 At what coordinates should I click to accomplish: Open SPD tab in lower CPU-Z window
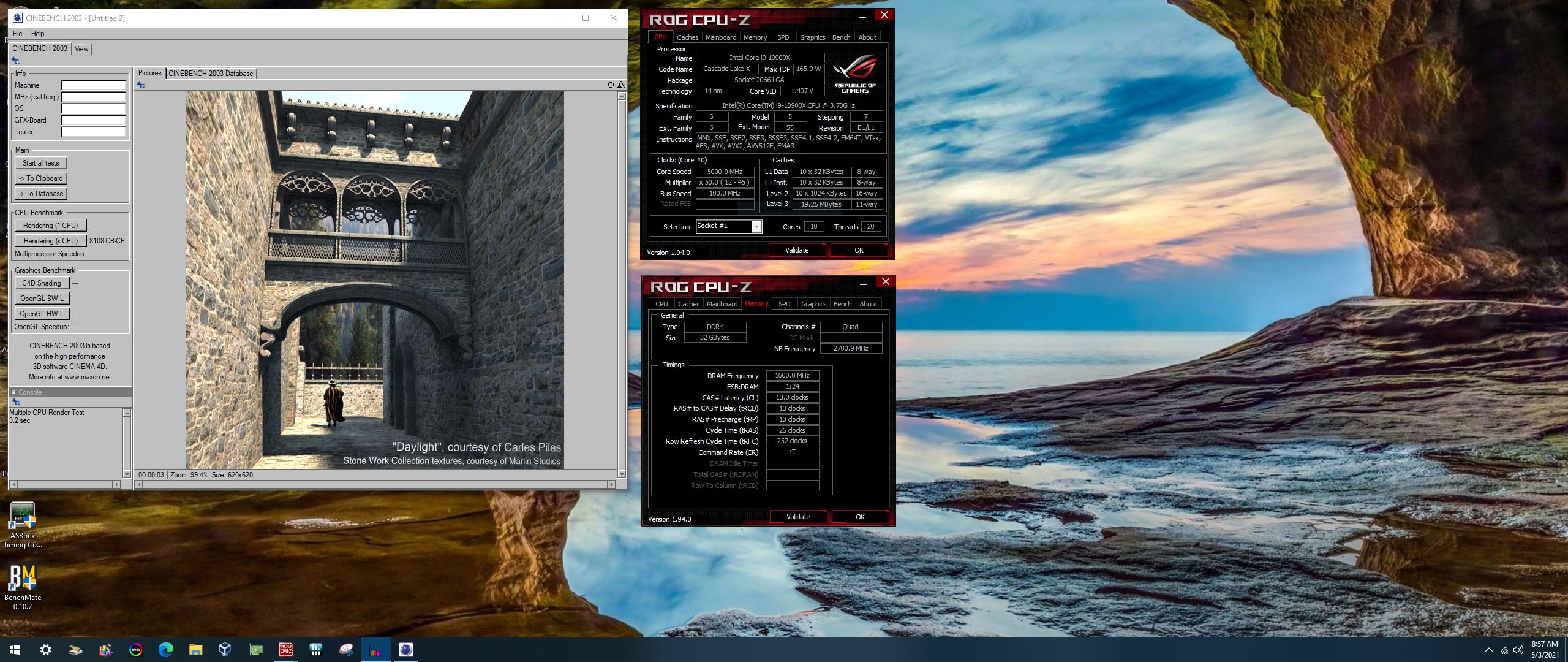(784, 304)
